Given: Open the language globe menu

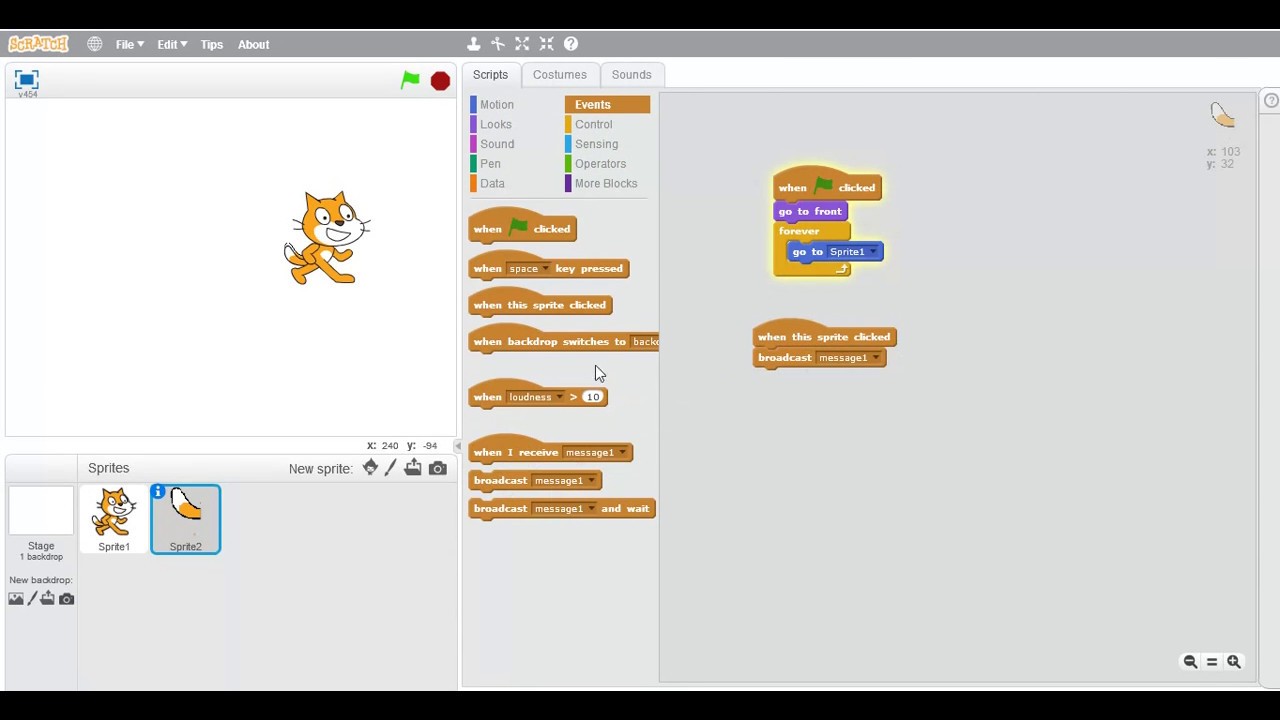Looking at the screenshot, I should pyautogui.click(x=94, y=44).
